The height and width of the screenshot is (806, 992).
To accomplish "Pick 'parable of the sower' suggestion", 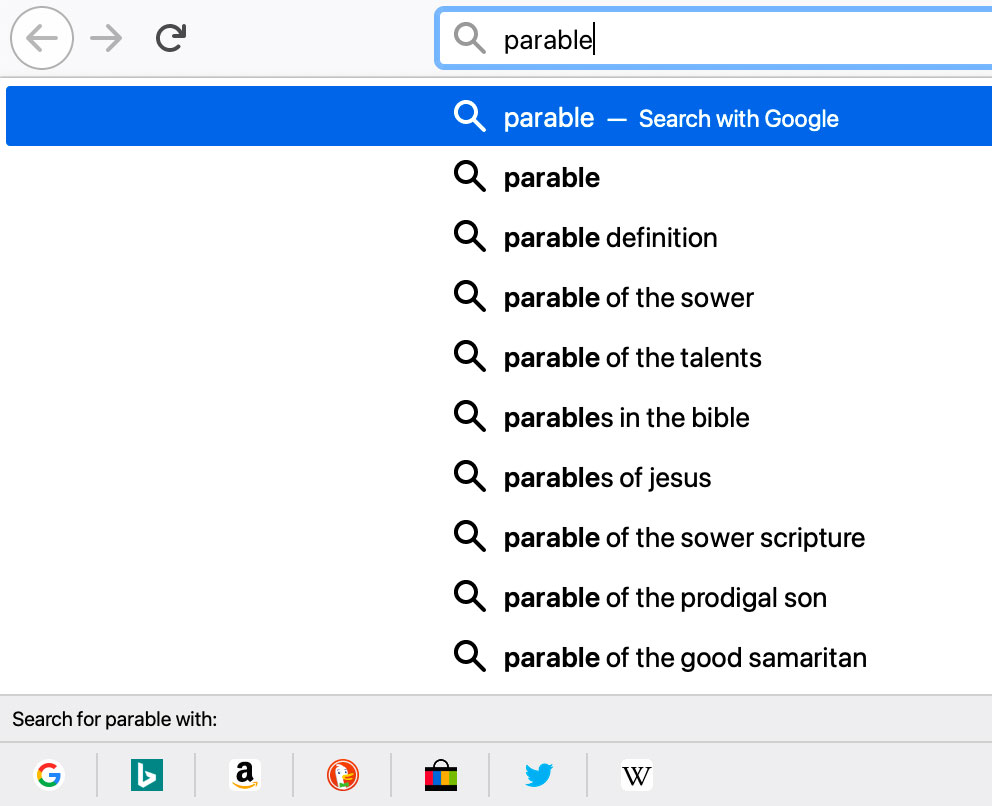I will coord(627,297).
